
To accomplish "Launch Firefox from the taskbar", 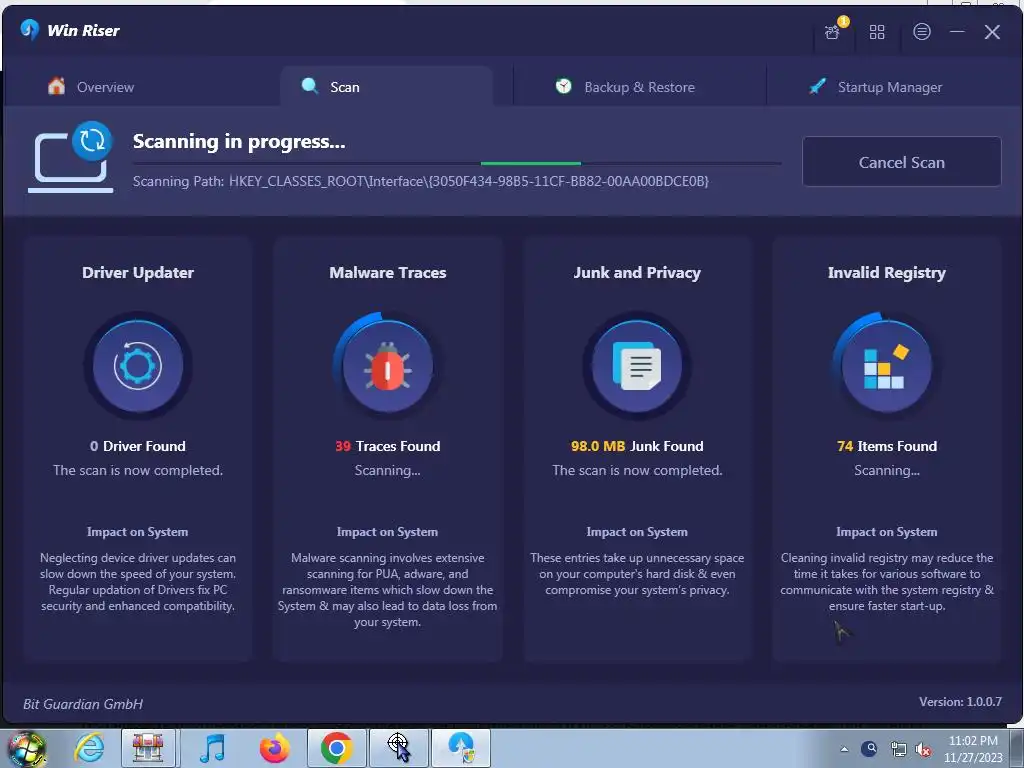I will 274,748.
